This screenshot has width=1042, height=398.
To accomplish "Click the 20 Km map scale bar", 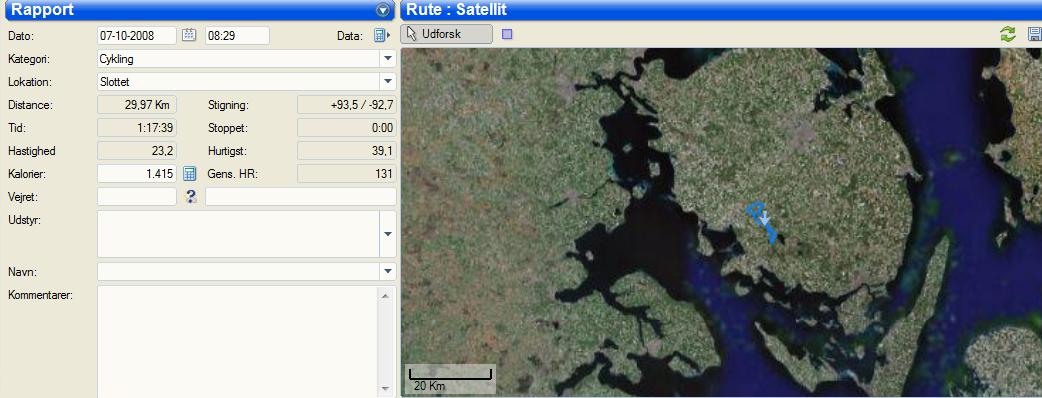I will [x=450, y=379].
